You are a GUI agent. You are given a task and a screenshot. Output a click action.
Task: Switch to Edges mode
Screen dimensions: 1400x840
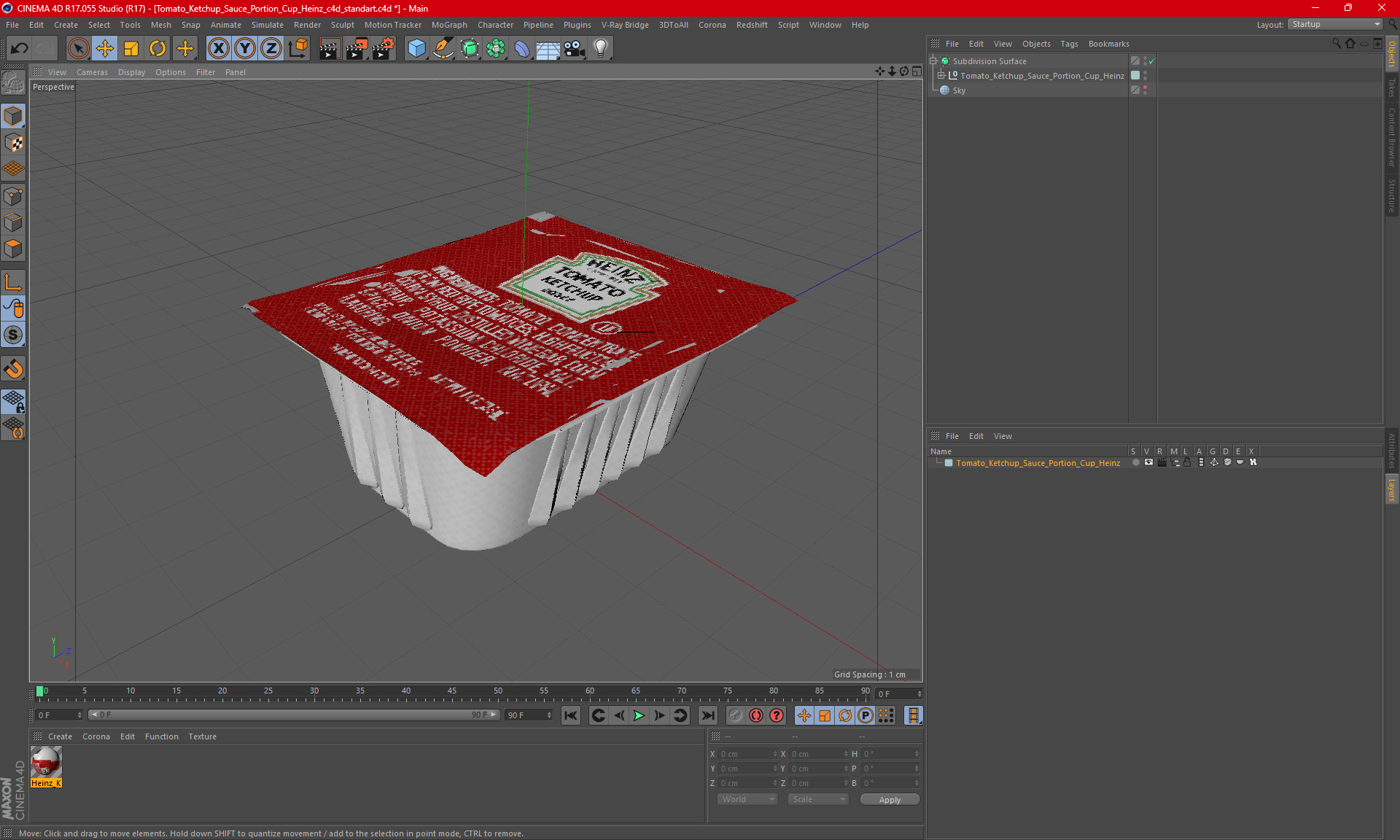14,222
